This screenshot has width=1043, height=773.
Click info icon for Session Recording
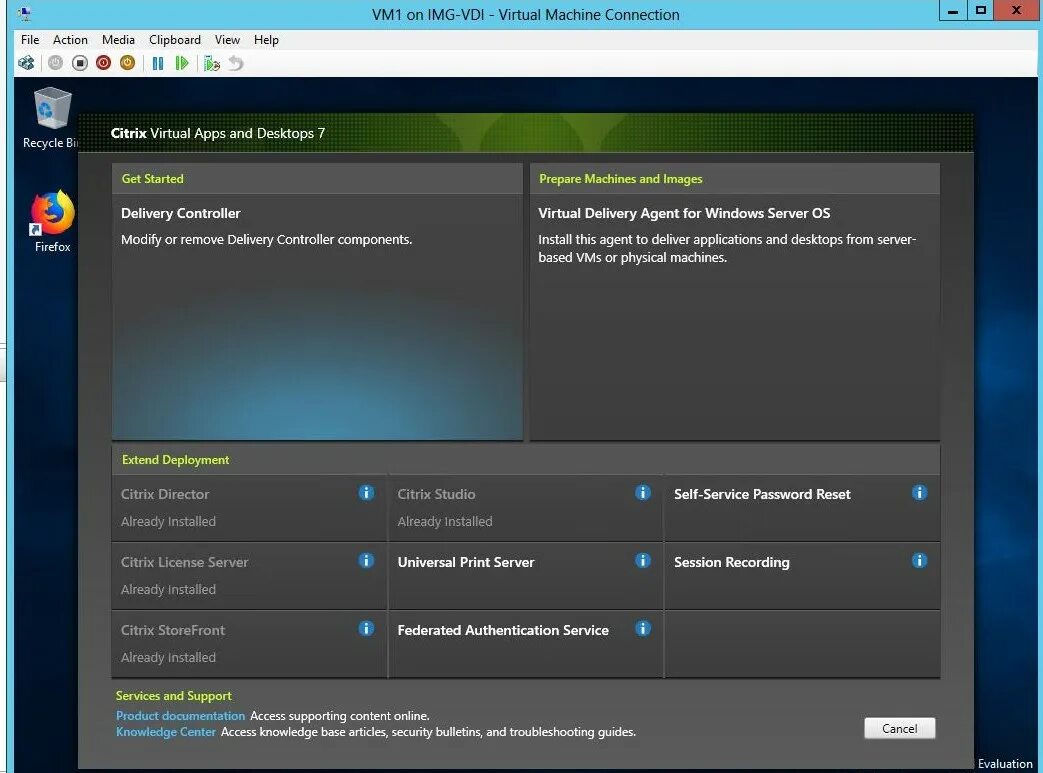pyautogui.click(x=919, y=560)
